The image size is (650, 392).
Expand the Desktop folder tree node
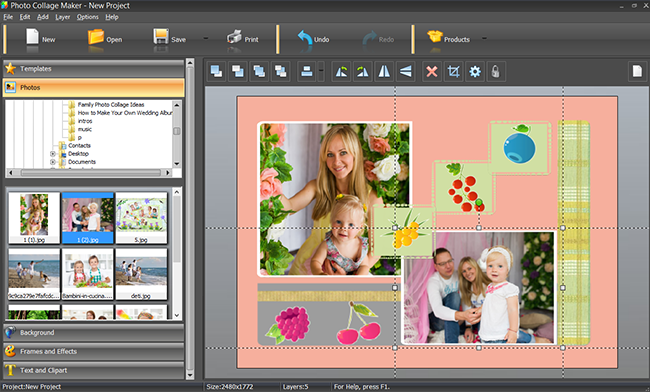click(x=53, y=154)
